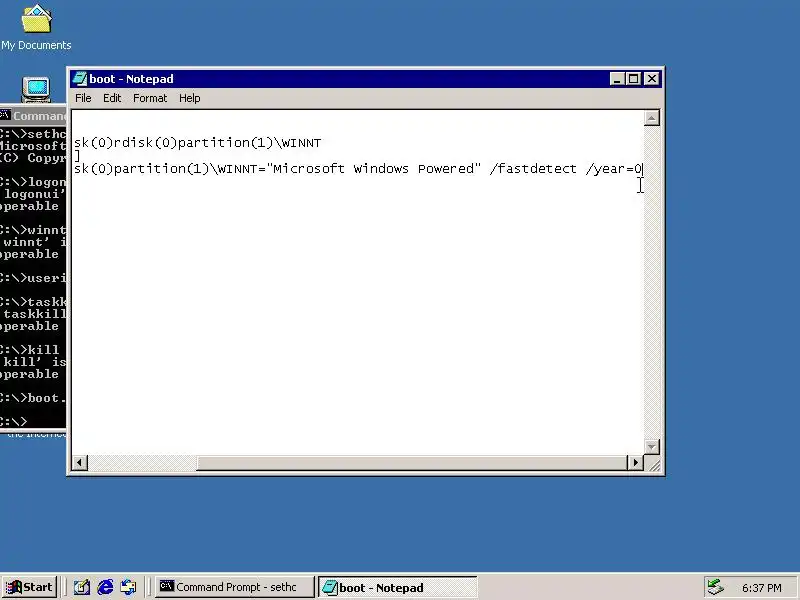Open the Format menu in Notepad
The image size is (800, 600).
(x=149, y=98)
